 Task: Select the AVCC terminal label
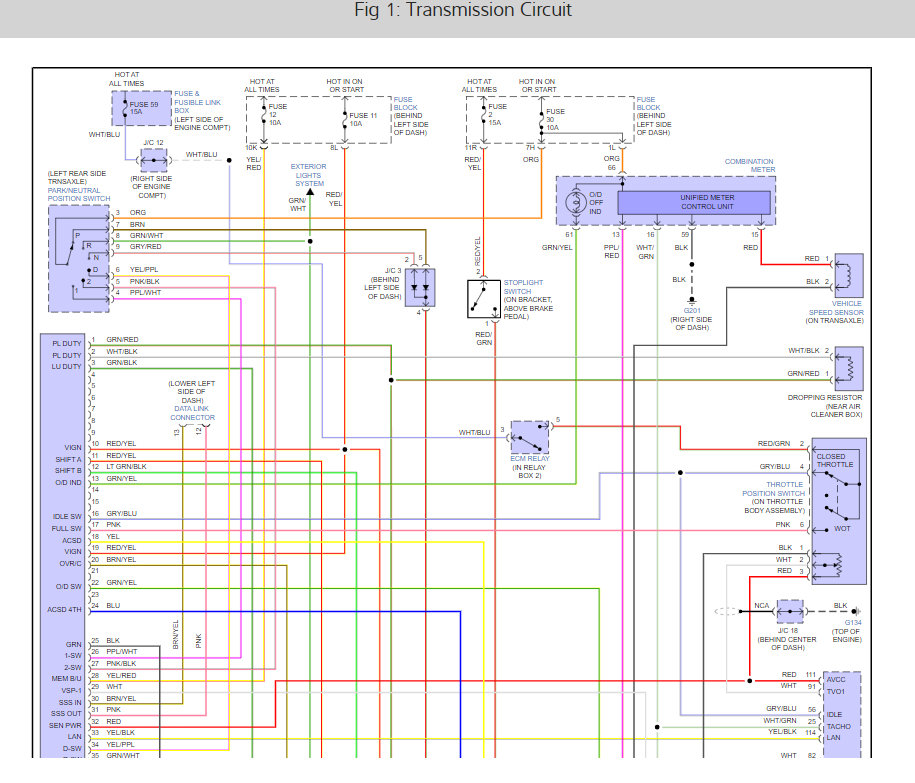pos(836,680)
